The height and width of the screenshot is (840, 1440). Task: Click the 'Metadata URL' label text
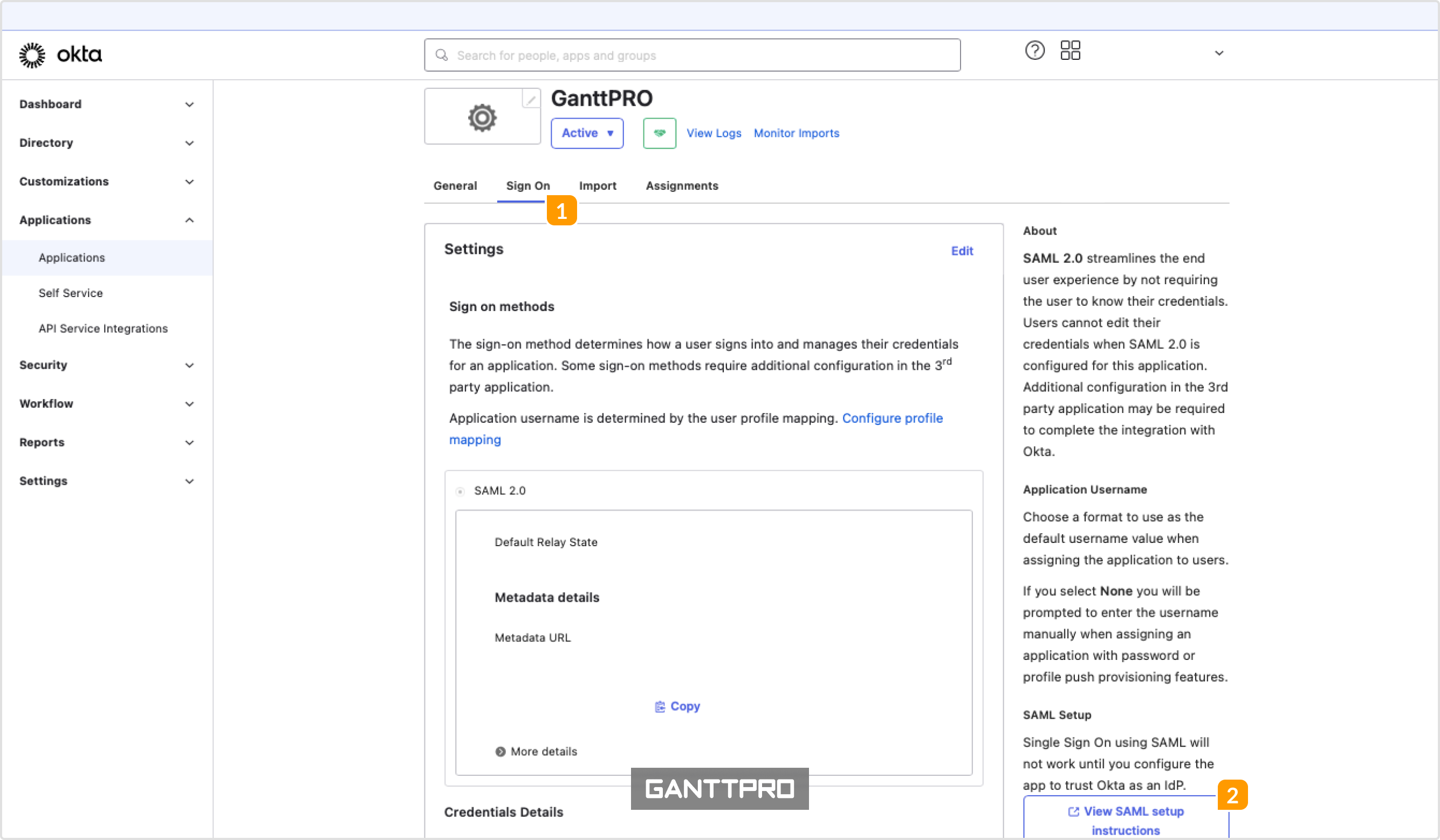pyautogui.click(x=532, y=638)
